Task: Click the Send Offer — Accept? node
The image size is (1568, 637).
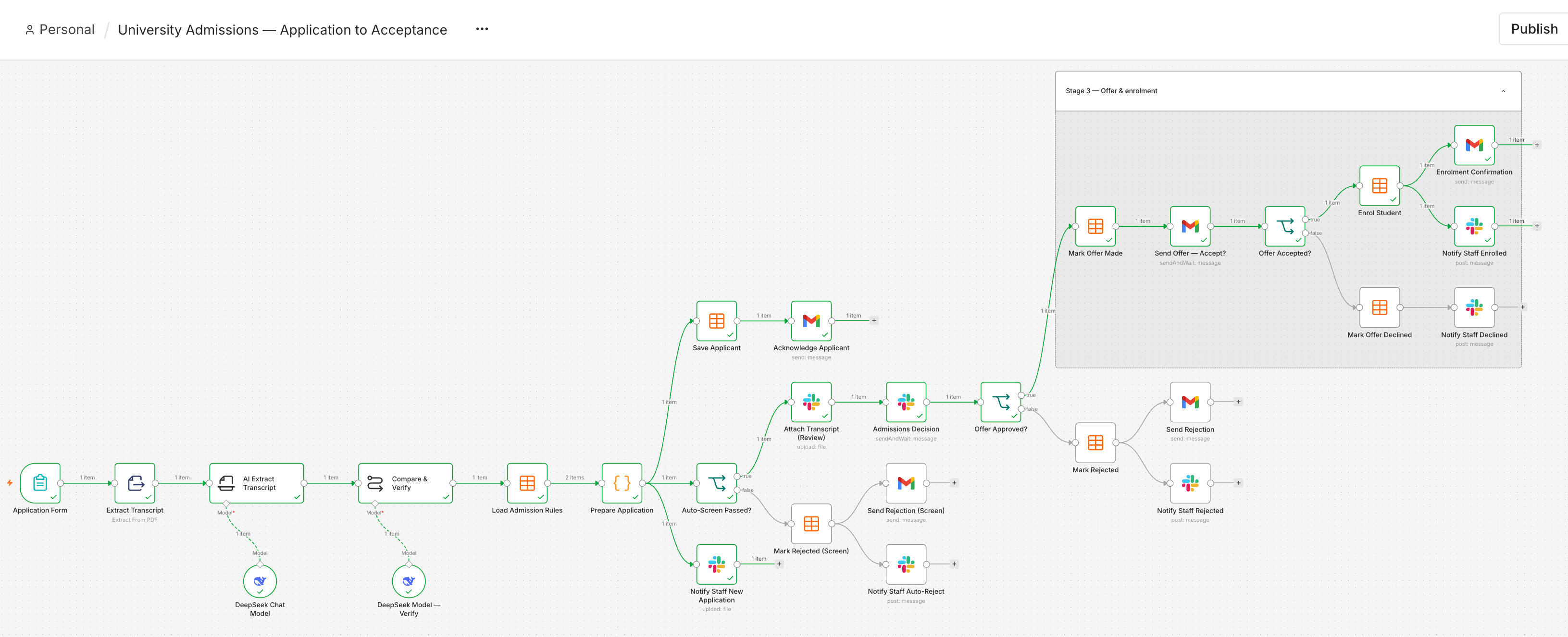Action: click(x=1190, y=226)
